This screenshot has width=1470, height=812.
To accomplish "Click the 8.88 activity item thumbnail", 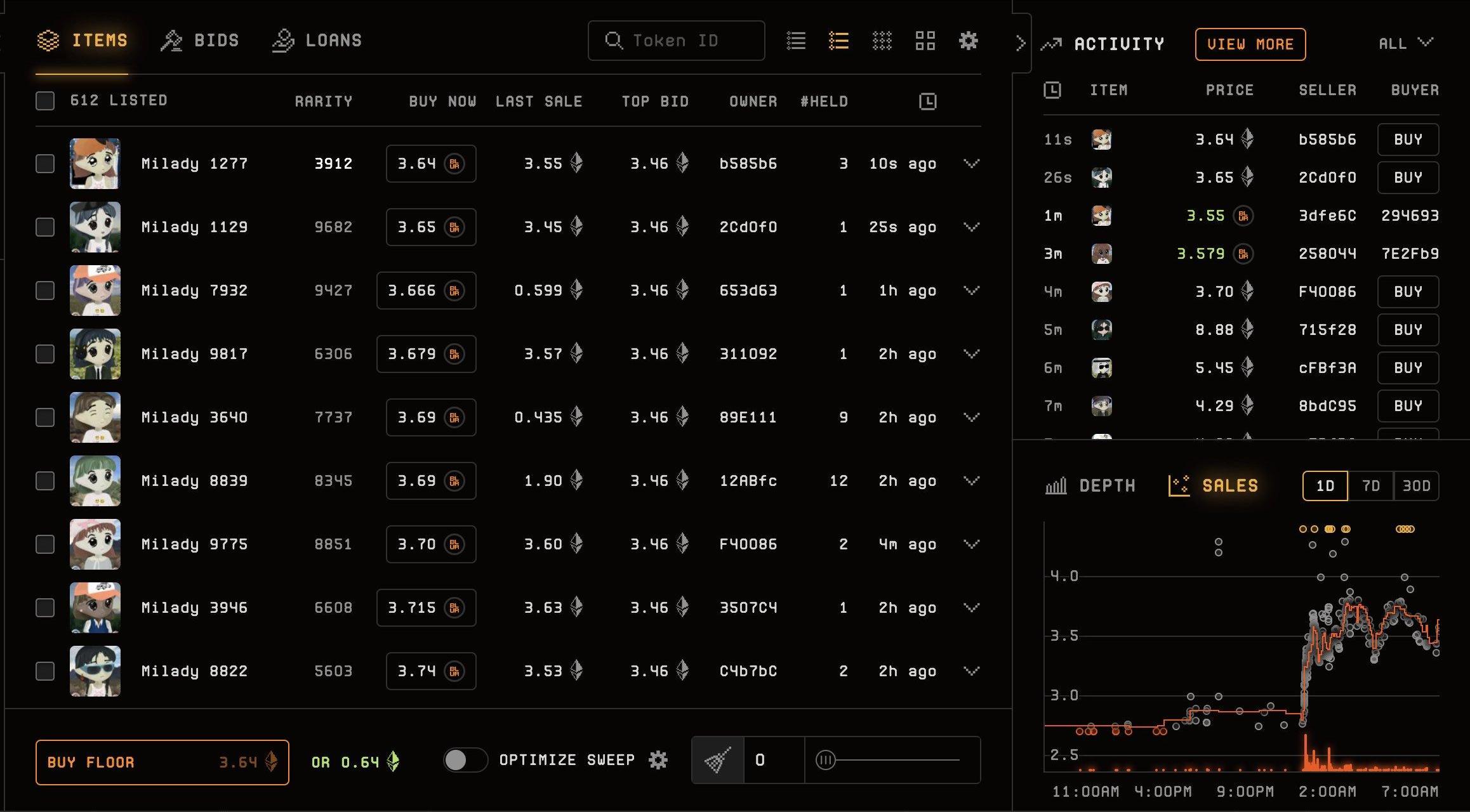I will click(x=1102, y=330).
